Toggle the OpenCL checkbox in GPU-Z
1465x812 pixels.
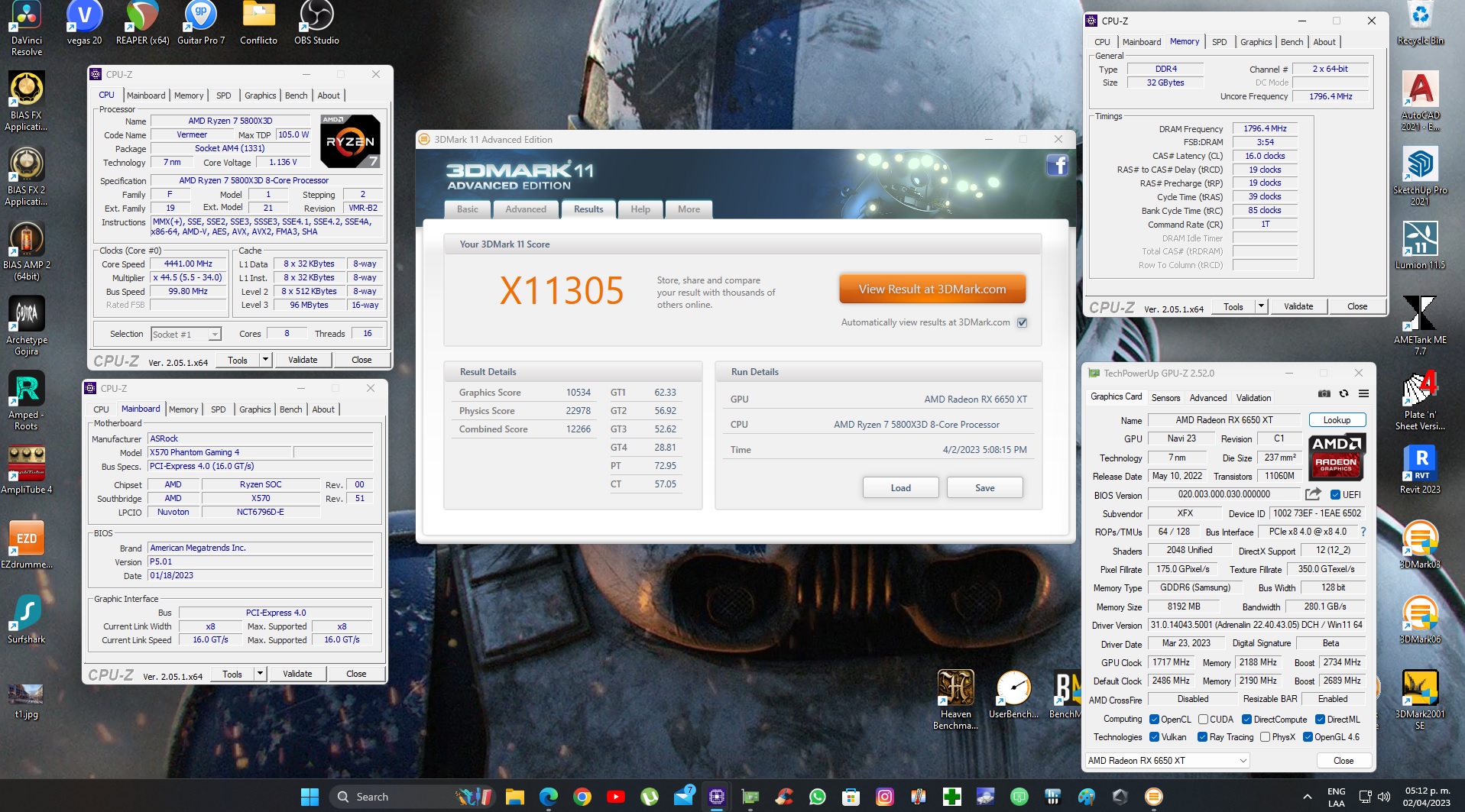point(1154,719)
